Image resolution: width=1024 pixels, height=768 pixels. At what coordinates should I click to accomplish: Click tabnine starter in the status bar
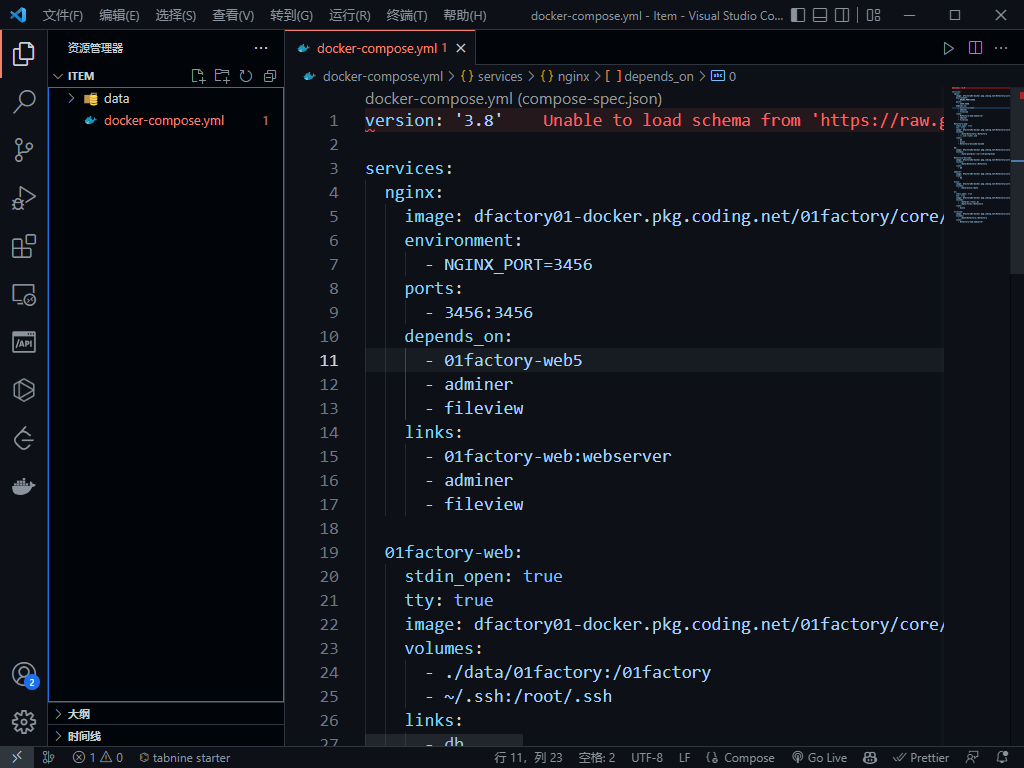click(x=185, y=757)
